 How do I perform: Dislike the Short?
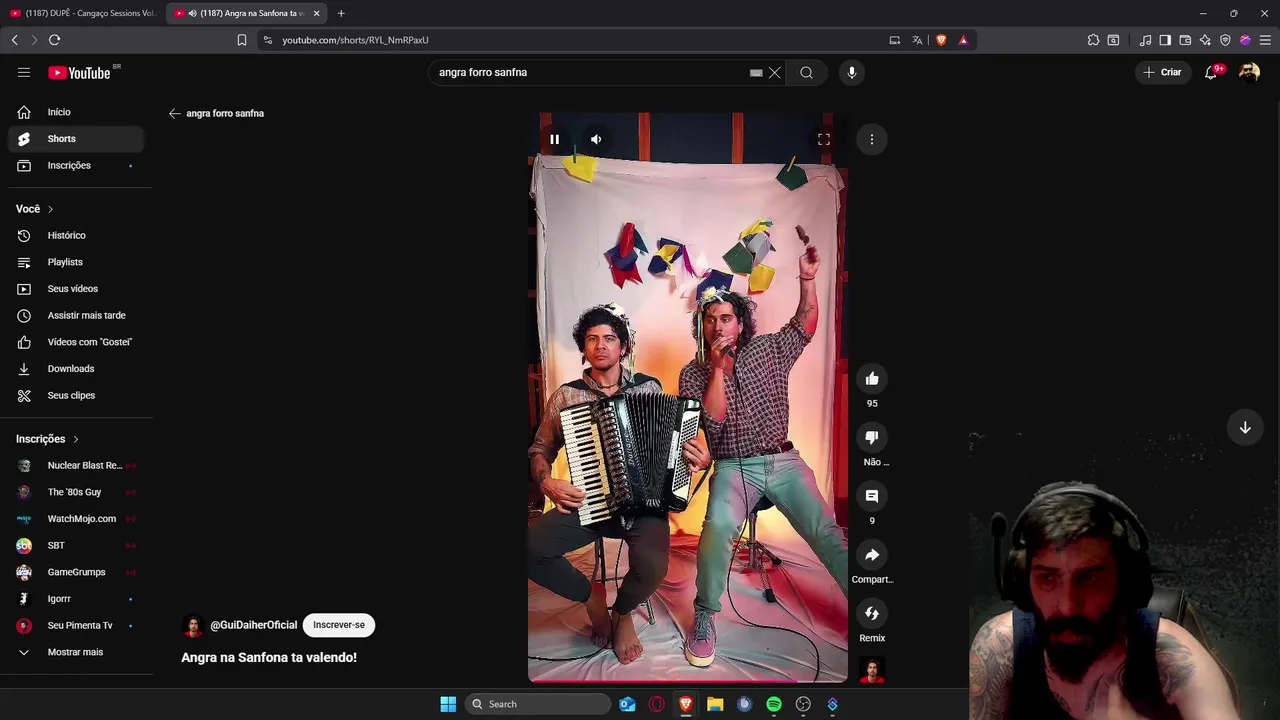click(872, 437)
